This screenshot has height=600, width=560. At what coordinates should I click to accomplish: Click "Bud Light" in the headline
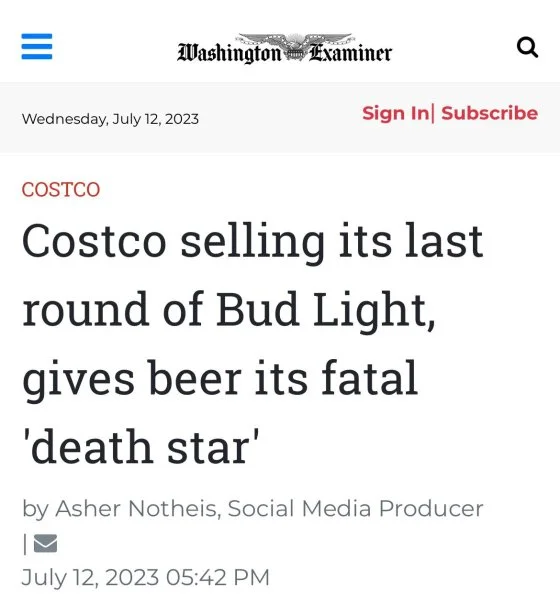(326, 310)
